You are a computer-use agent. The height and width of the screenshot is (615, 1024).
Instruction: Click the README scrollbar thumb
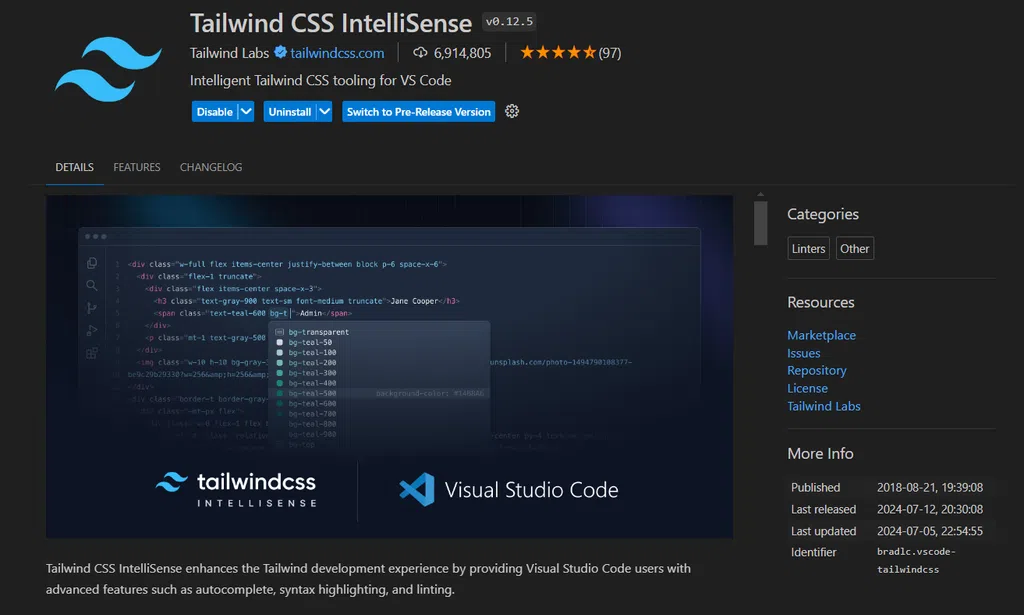click(x=760, y=223)
